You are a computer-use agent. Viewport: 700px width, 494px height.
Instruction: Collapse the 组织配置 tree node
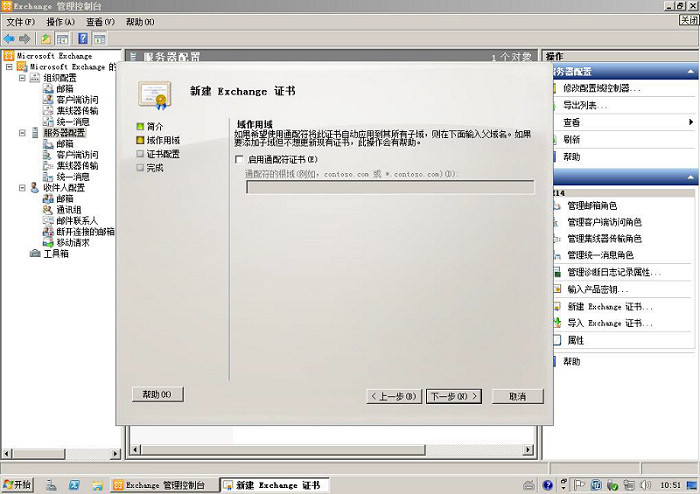pos(20,77)
